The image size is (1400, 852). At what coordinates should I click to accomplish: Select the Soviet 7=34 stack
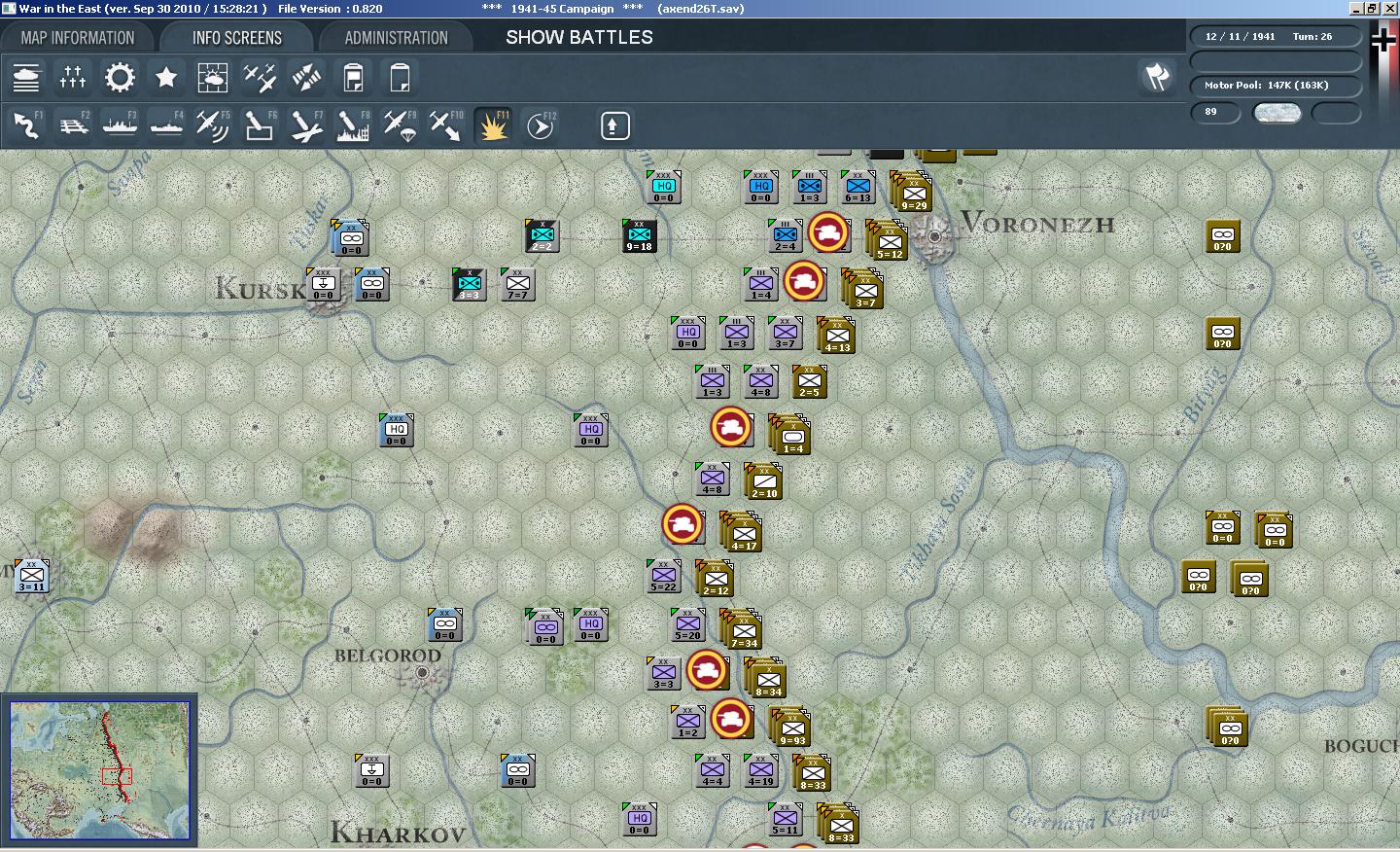tap(741, 628)
